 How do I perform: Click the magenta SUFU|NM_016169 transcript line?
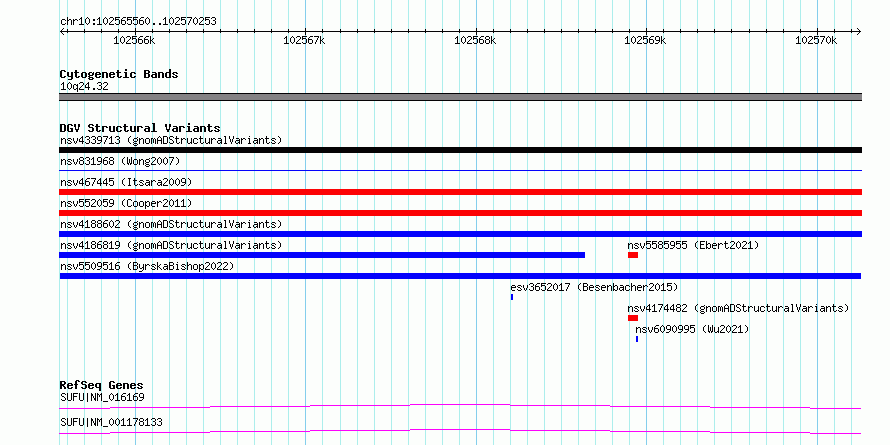(460, 406)
